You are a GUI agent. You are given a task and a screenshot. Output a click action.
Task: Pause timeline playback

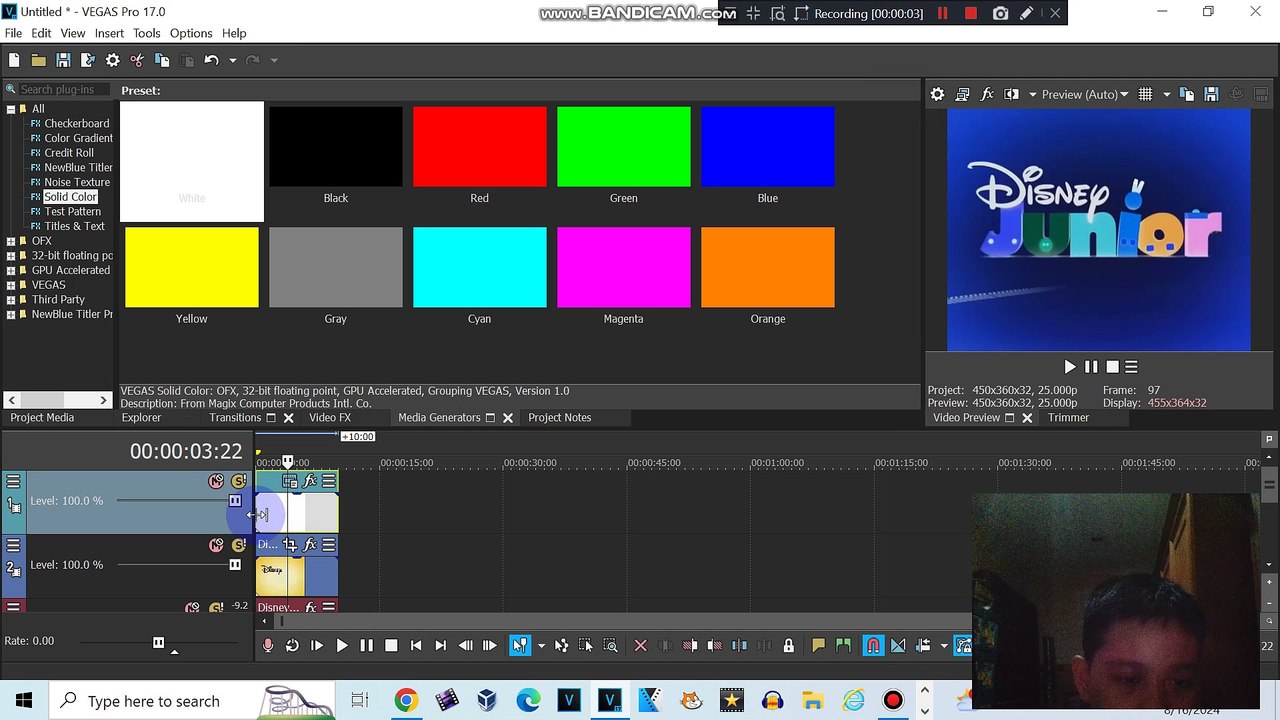click(366, 646)
